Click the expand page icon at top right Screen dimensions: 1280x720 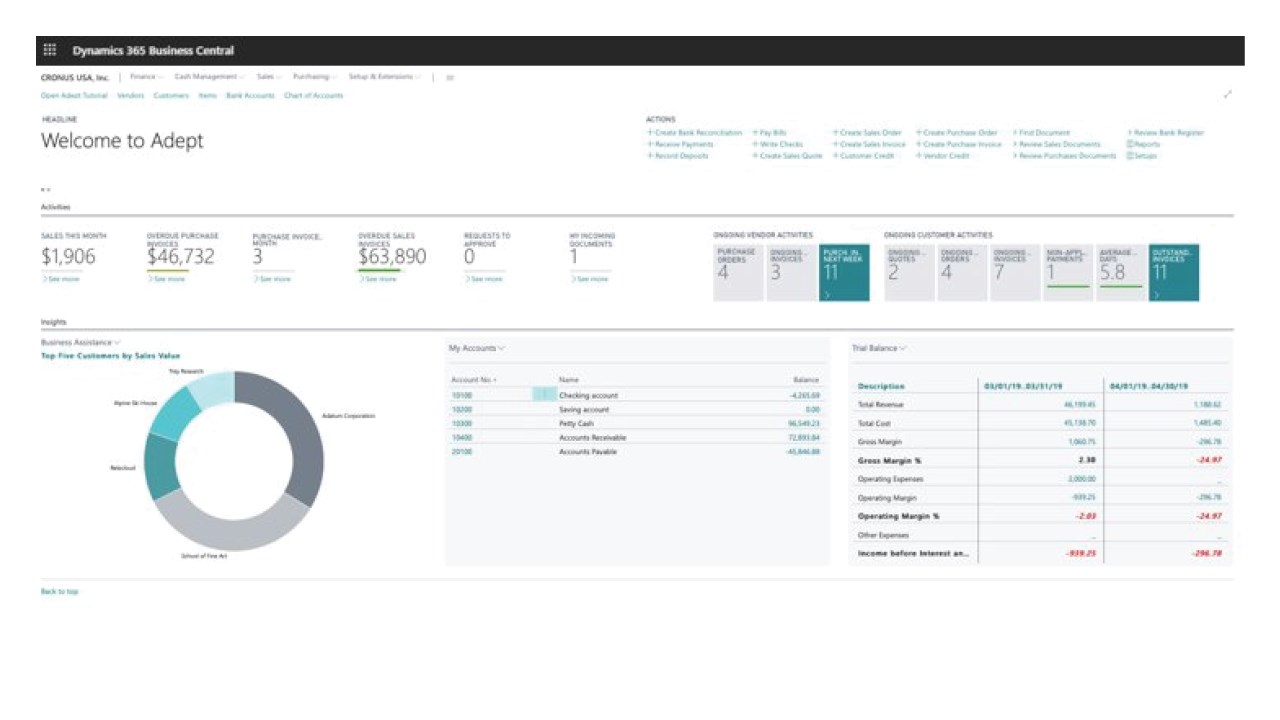[1228, 95]
